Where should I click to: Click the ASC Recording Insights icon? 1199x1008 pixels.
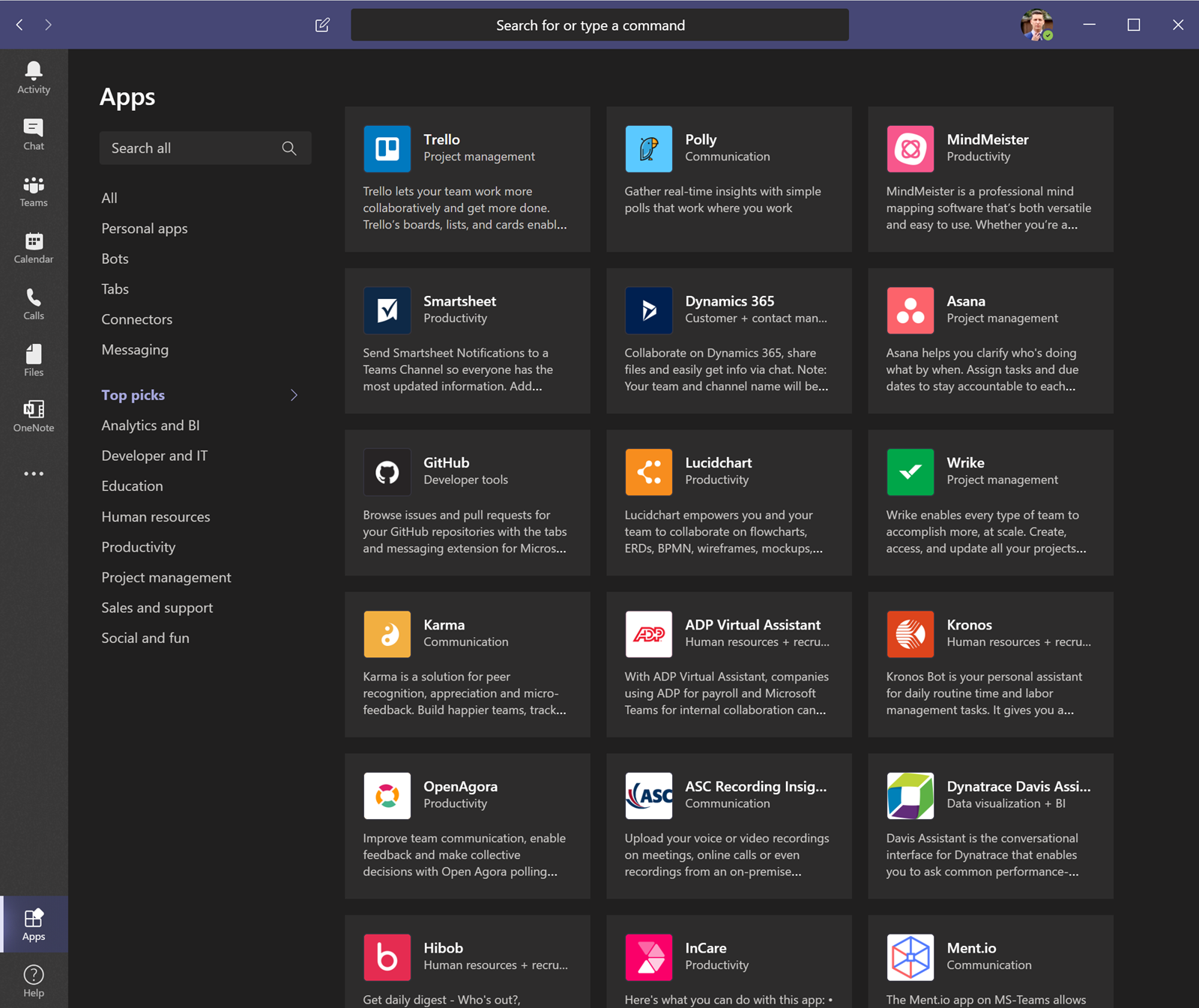[x=649, y=796]
